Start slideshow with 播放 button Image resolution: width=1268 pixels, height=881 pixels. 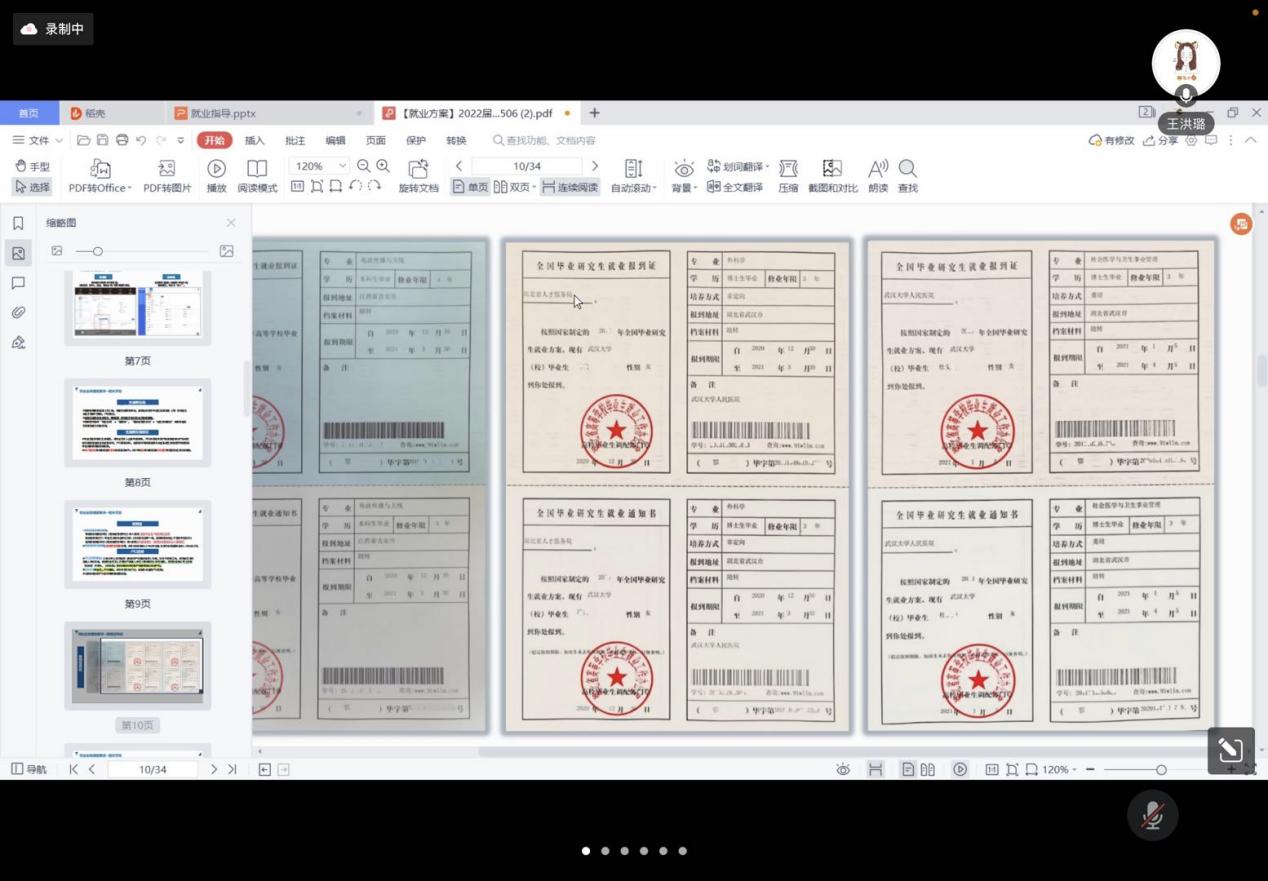coord(216,176)
